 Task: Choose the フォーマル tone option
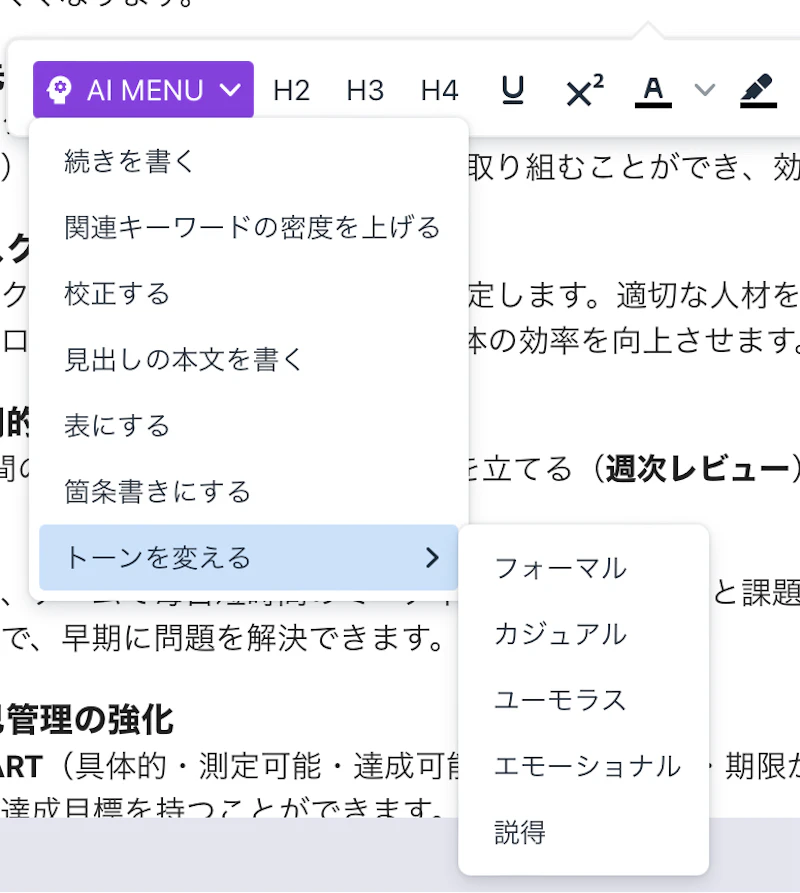pyautogui.click(x=560, y=568)
